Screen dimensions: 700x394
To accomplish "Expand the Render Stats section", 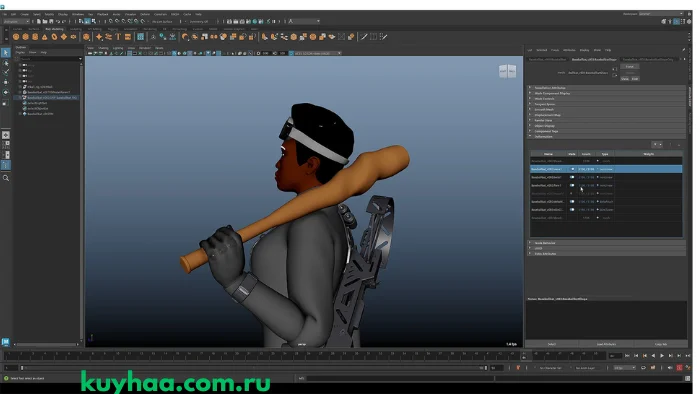I will coord(607,120).
